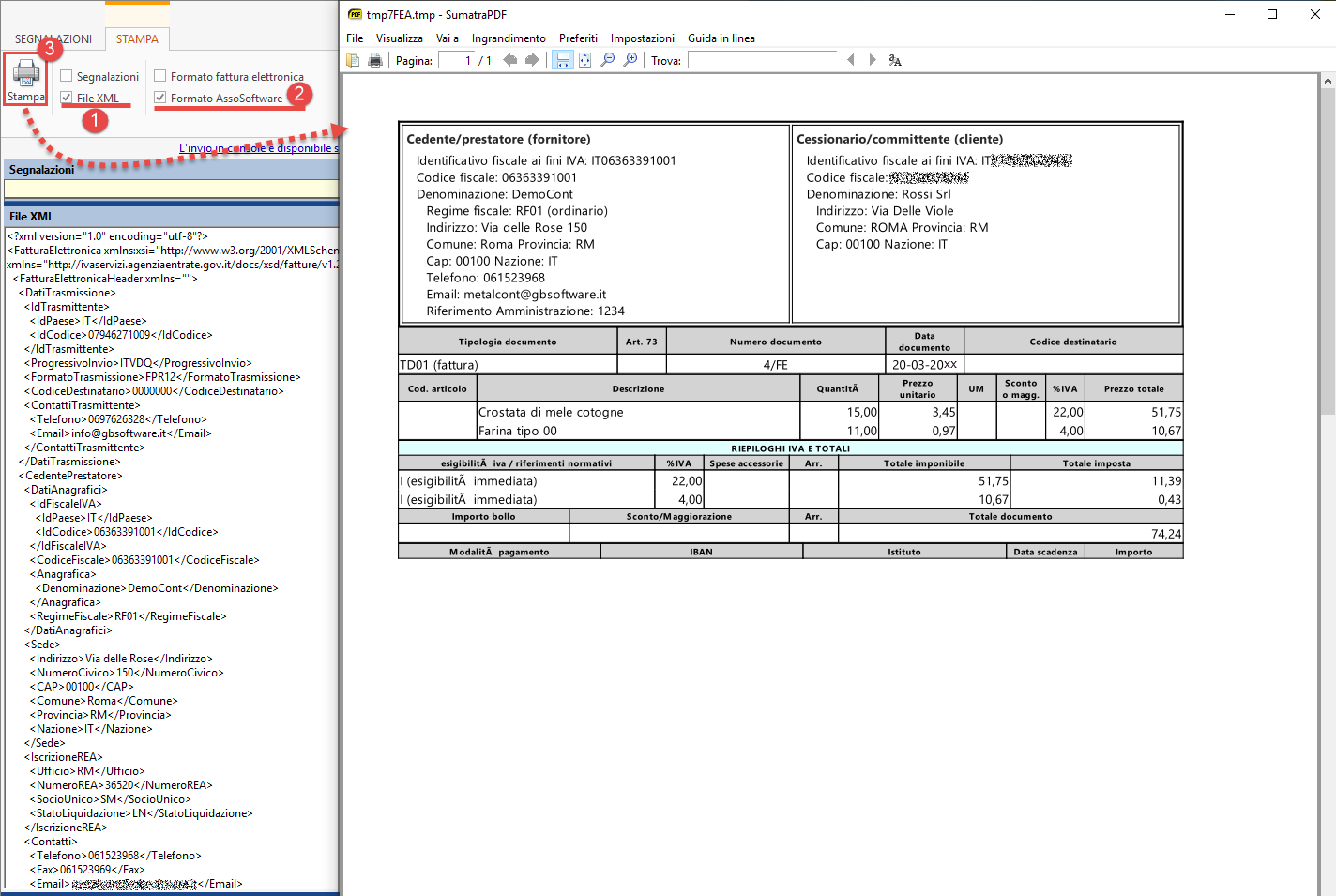Click 'Email: metalcont@gbsoftware.it' line

tap(516, 295)
